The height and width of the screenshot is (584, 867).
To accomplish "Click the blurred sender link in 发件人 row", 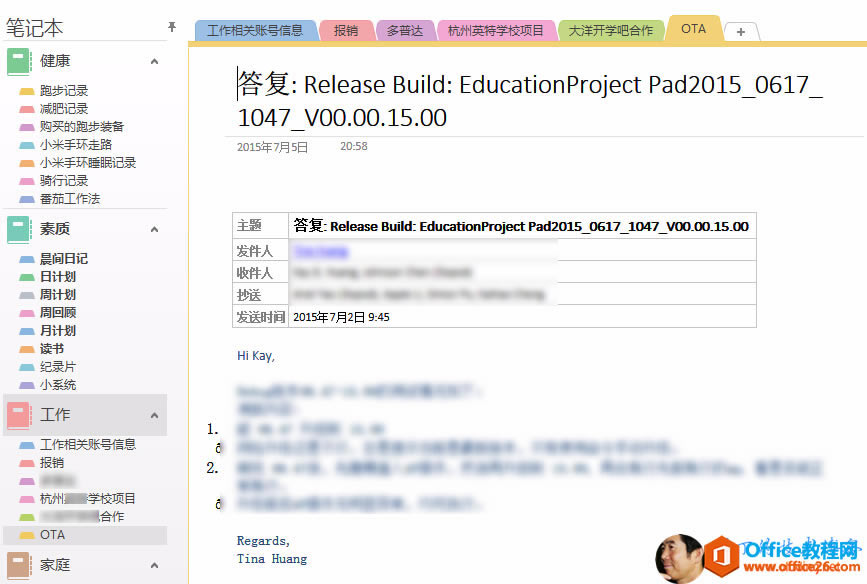I will (x=321, y=252).
